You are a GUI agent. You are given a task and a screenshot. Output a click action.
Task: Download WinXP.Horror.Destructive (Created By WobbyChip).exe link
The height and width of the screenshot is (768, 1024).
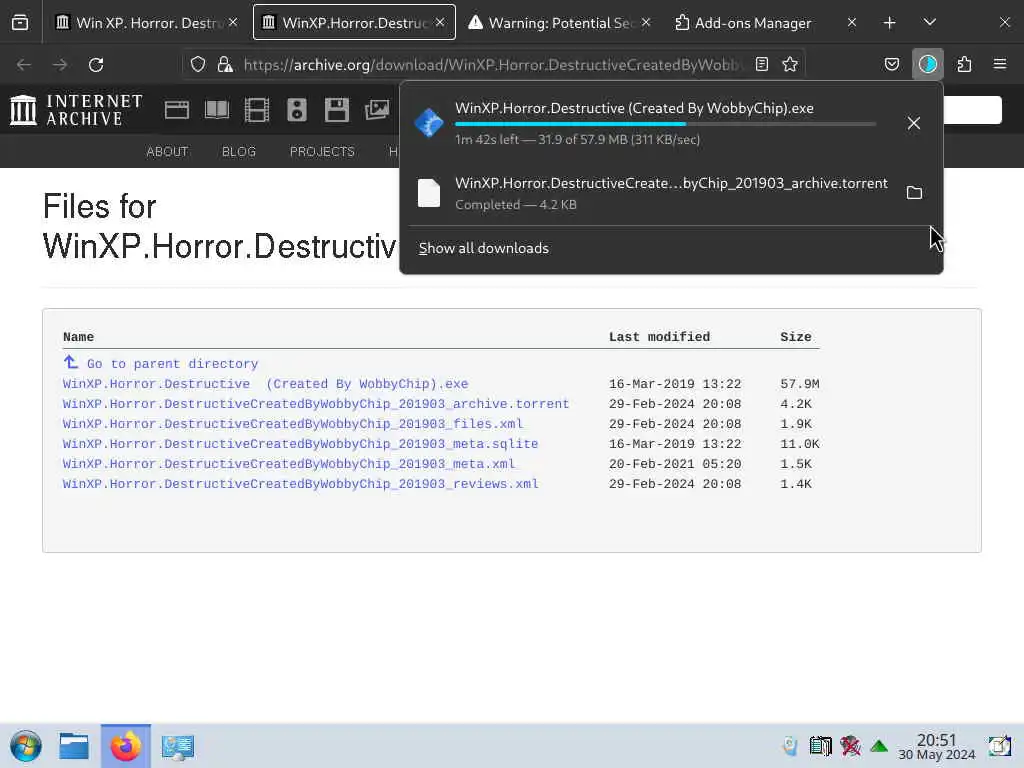(265, 384)
